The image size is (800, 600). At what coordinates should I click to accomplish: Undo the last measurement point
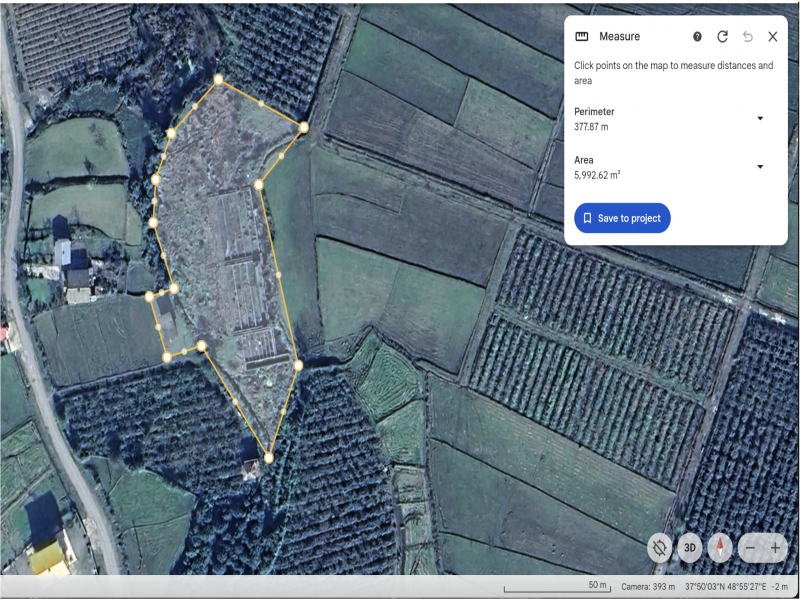747,37
